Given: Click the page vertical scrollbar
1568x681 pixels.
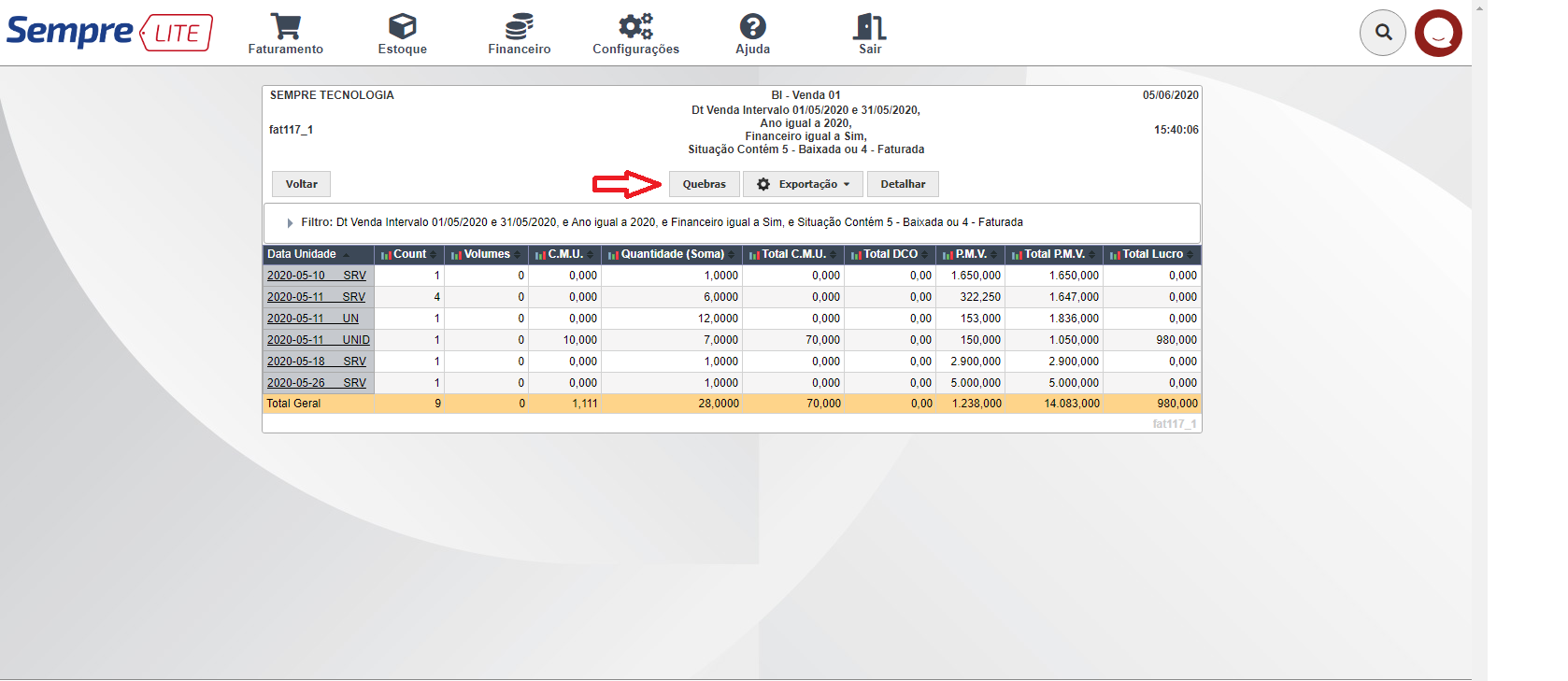Looking at the screenshot, I should (1479, 340).
